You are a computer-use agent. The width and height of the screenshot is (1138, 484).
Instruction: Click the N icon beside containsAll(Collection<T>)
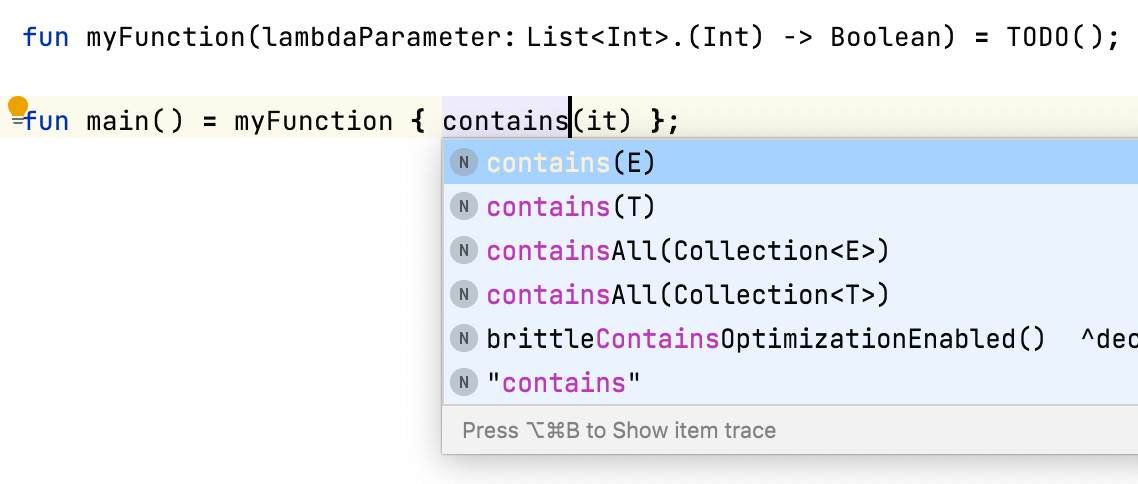pos(463,295)
